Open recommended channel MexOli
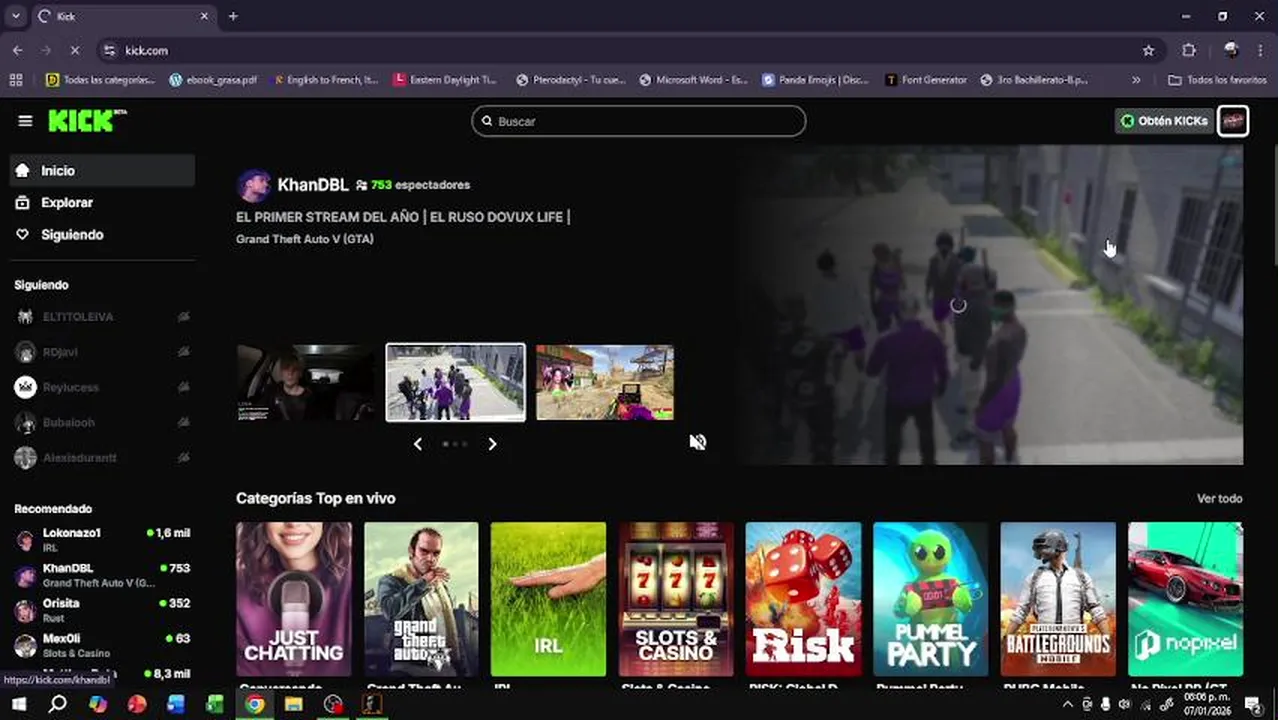Image resolution: width=1278 pixels, height=720 pixels. tap(102, 645)
